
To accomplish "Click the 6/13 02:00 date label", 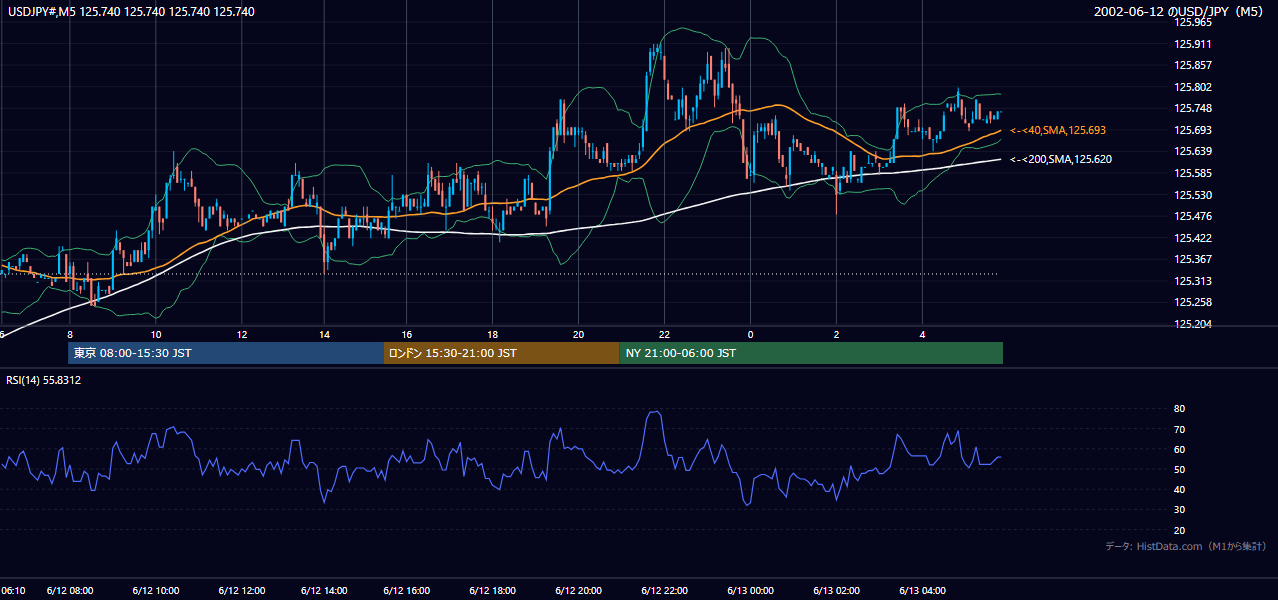I will [836, 591].
